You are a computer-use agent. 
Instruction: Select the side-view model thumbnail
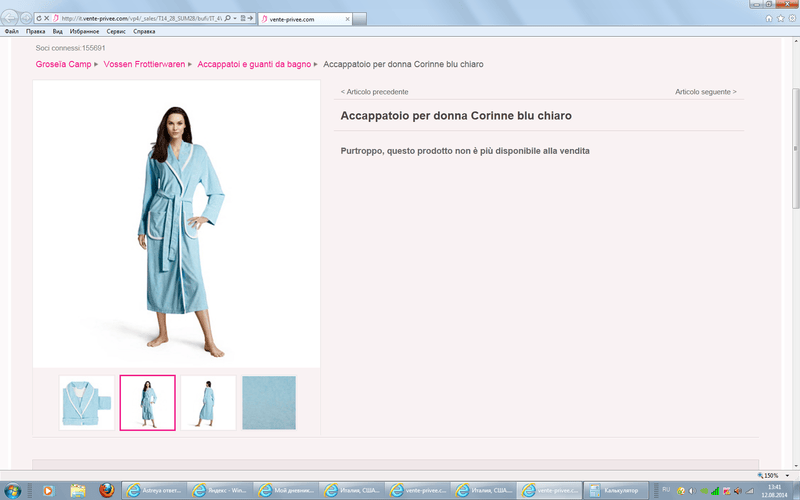point(208,403)
